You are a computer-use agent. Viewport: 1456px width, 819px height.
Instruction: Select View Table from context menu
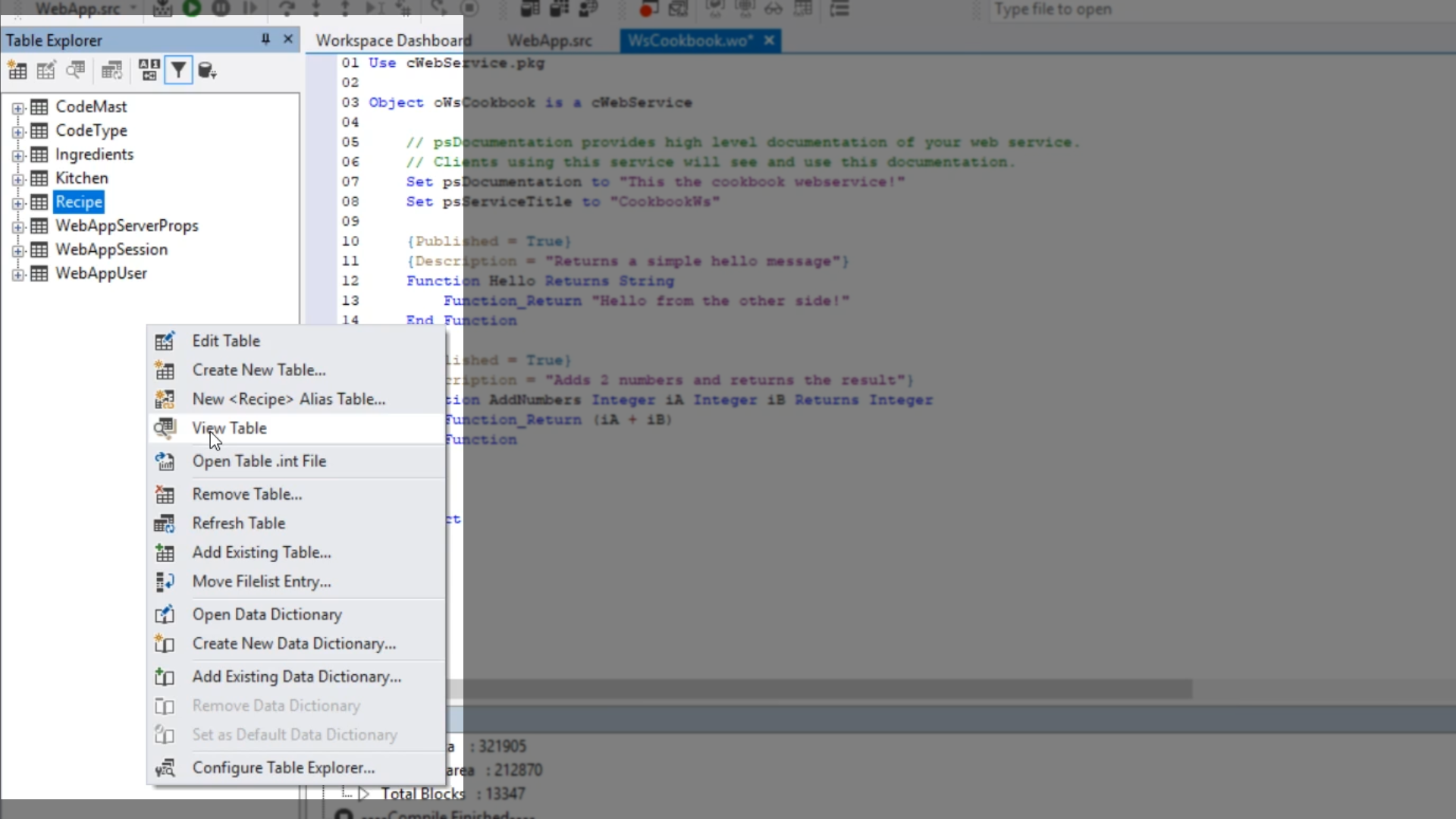[229, 428]
